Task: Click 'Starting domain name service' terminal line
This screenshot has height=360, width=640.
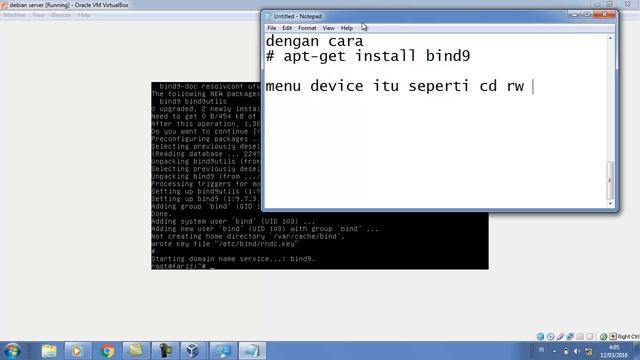Action: (233, 259)
